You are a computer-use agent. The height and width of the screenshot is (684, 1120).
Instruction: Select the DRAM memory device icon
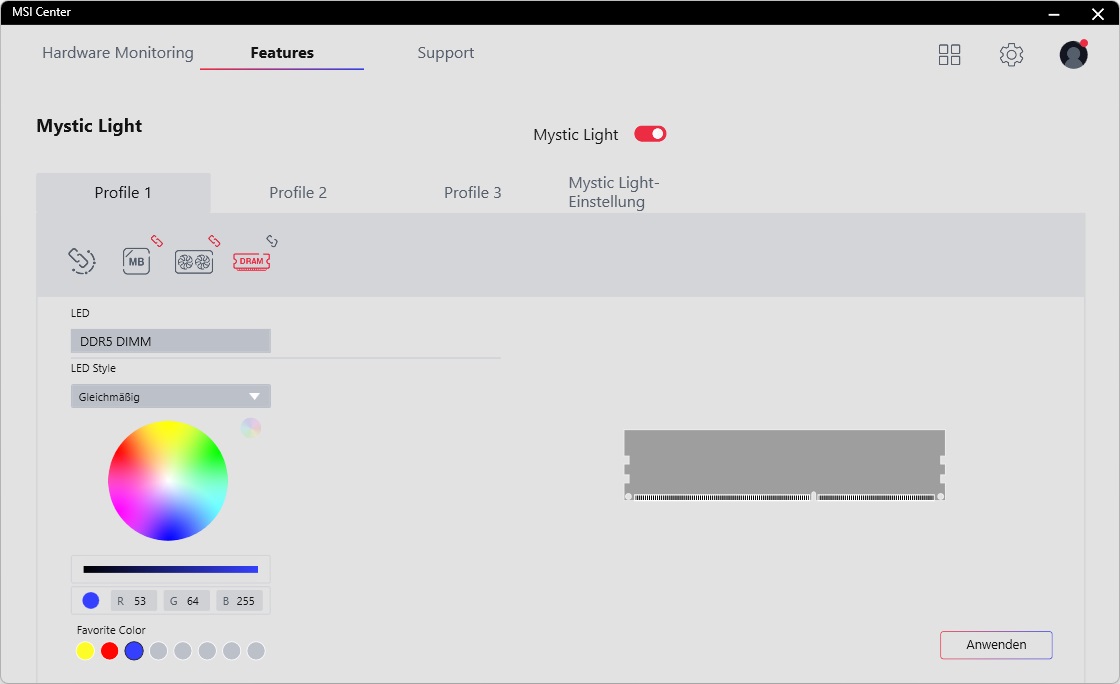click(251, 261)
